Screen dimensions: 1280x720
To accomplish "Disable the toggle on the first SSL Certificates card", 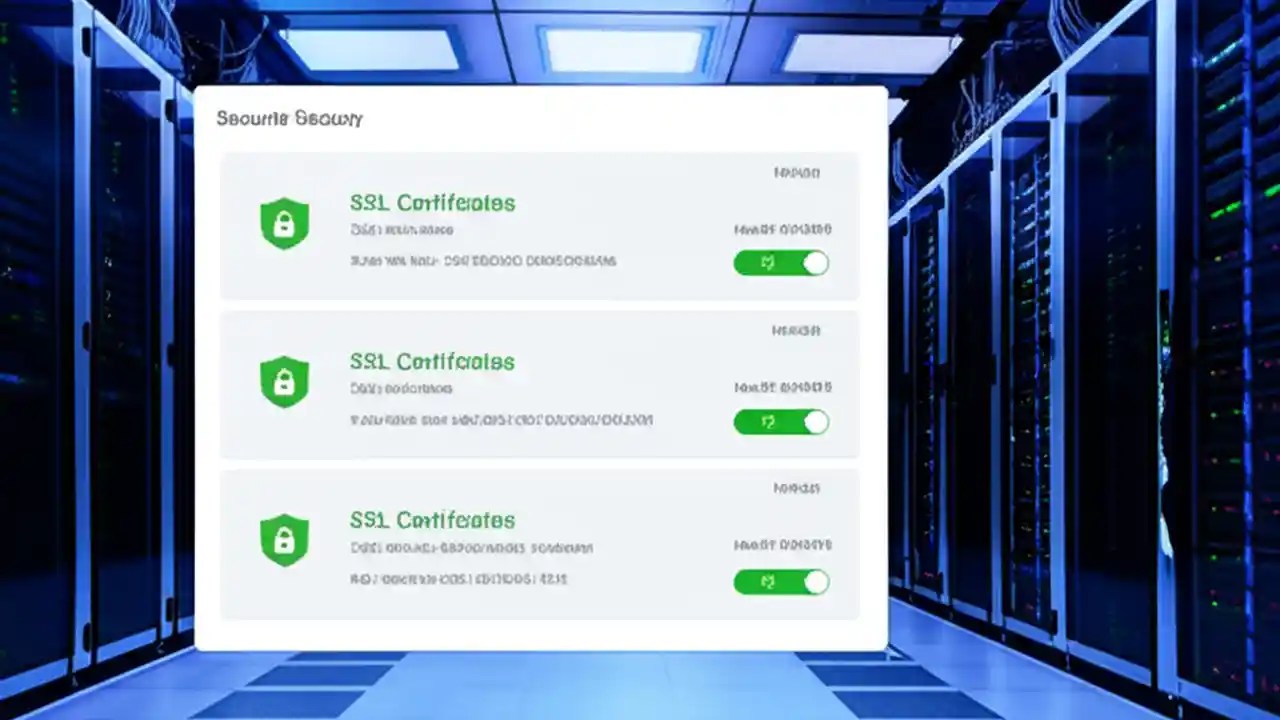I will 782,262.
